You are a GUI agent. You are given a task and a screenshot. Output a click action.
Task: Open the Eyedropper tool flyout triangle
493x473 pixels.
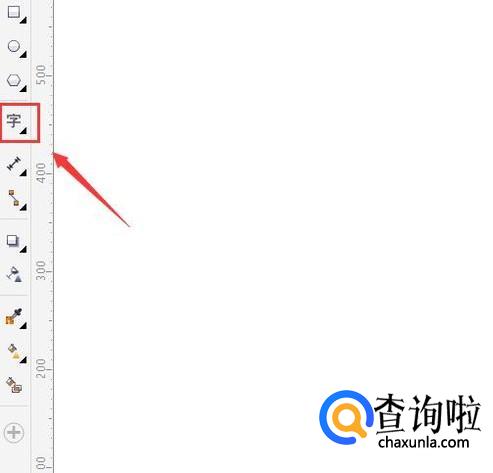pos(23,326)
